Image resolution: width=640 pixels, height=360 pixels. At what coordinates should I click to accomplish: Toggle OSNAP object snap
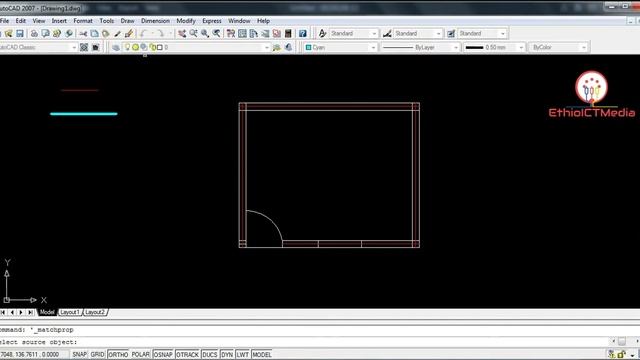tap(163, 354)
